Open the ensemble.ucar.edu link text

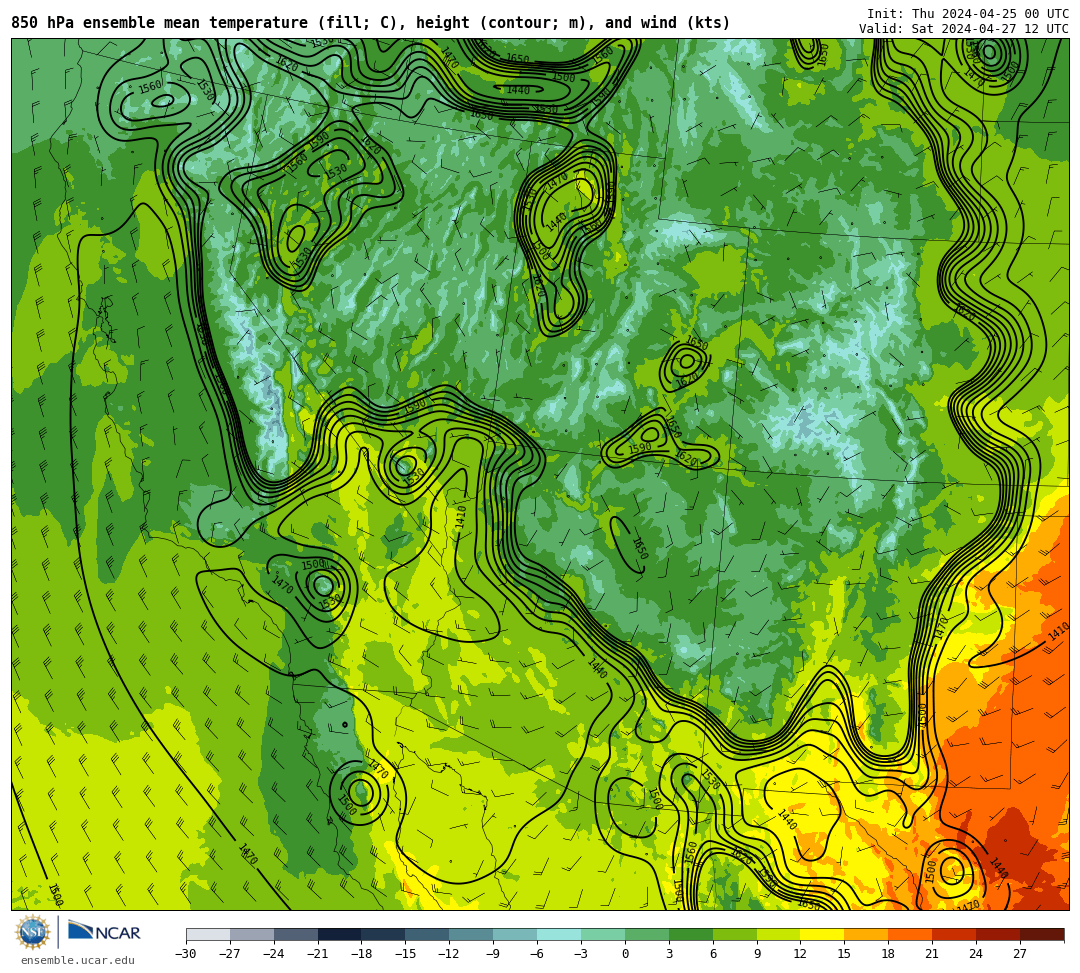click(78, 960)
